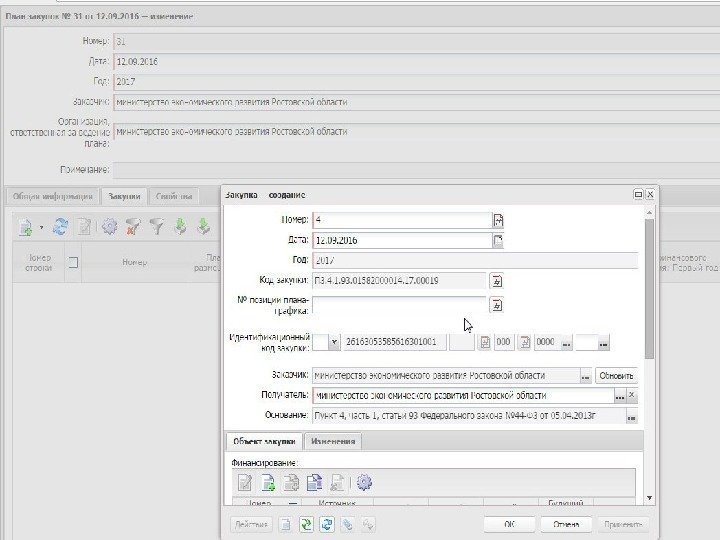Open the Идентификационный код закупки dropdown
The image size is (720, 540).
pyautogui.click(x=334, y=342)
